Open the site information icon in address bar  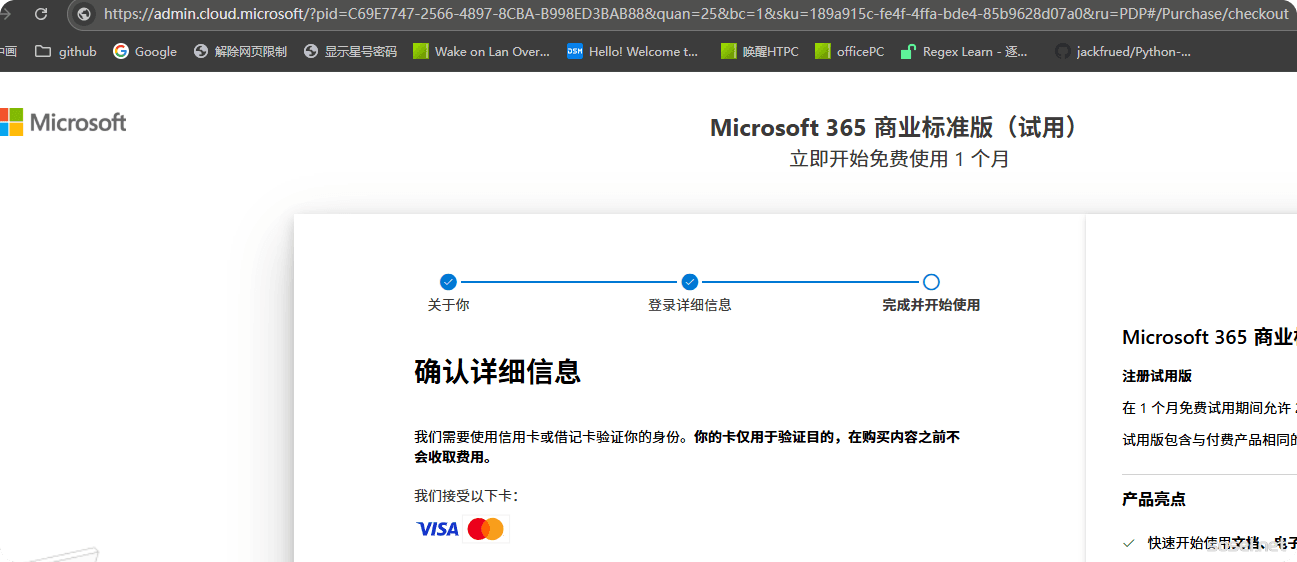point(84,14)
